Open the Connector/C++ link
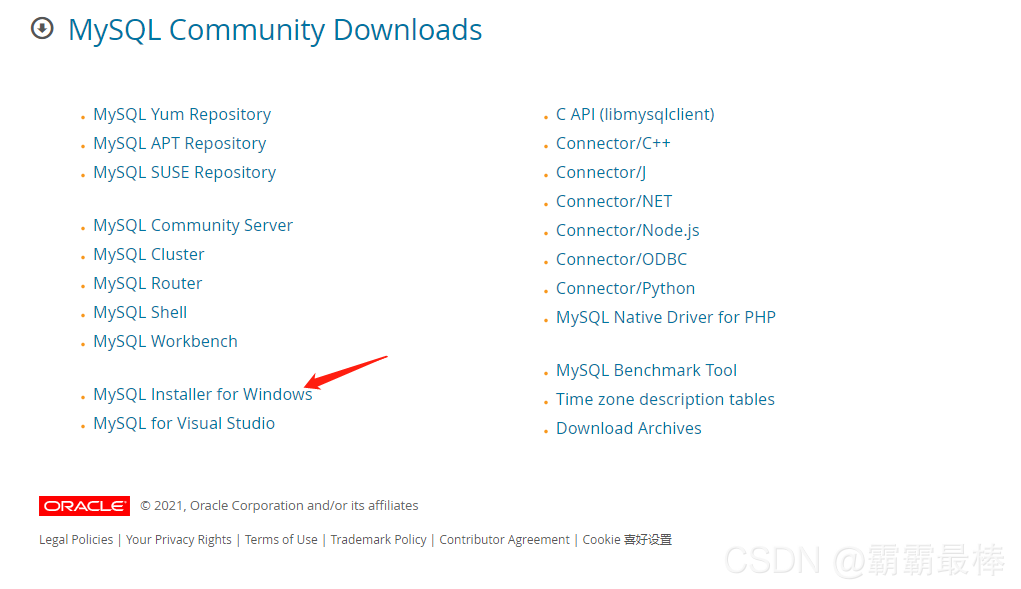This screenshot has height=589, width=1021. (613, 143)
